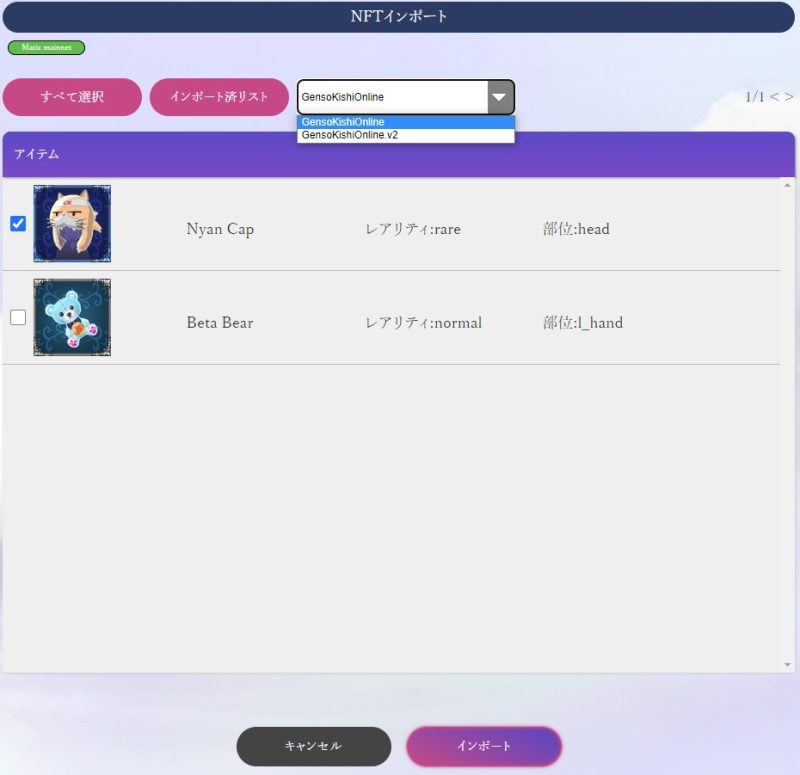Check the Beta Bear checkbox

click(x=18, y=317)
